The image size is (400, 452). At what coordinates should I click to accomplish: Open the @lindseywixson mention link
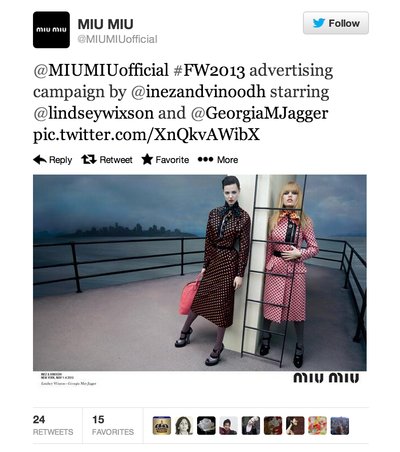coord(93,113)
